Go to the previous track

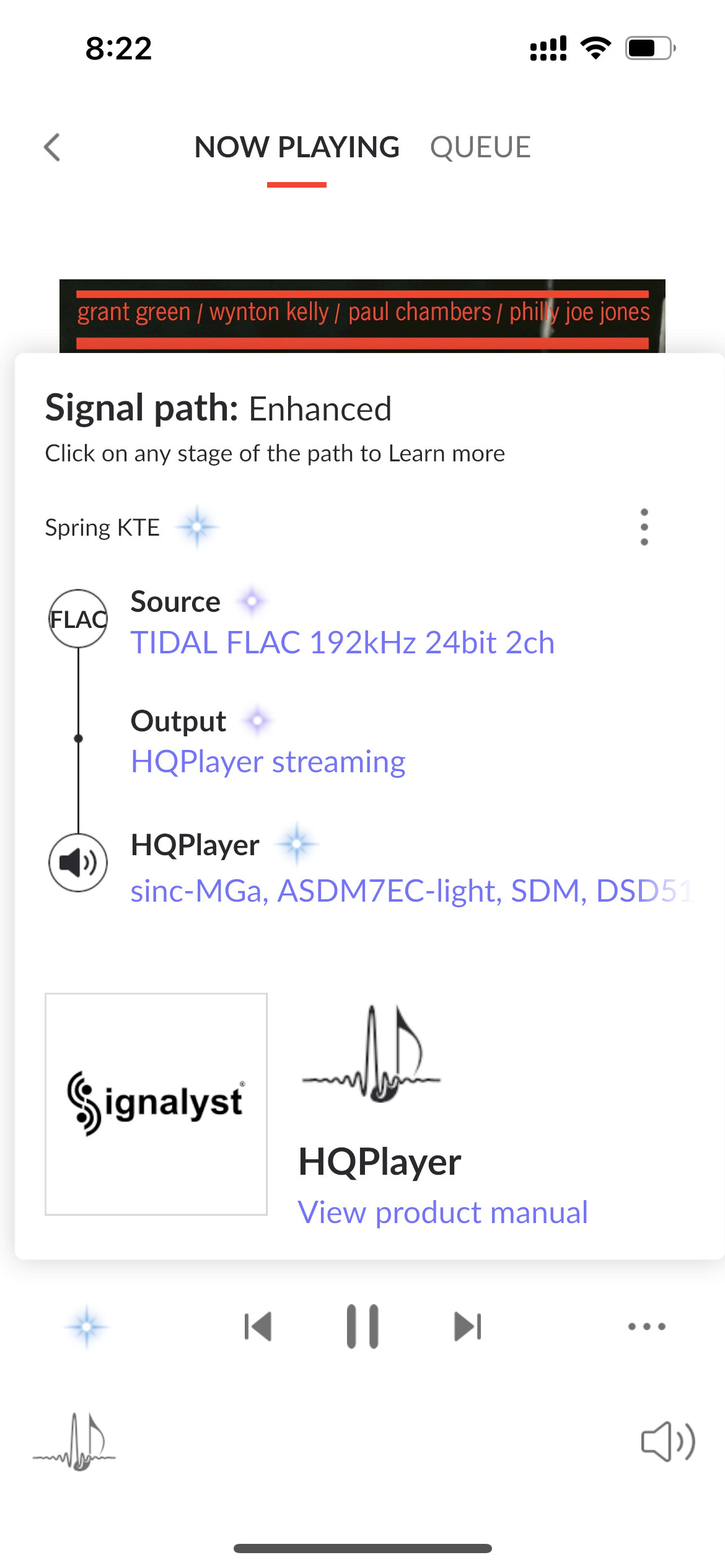pos(258,1326)
